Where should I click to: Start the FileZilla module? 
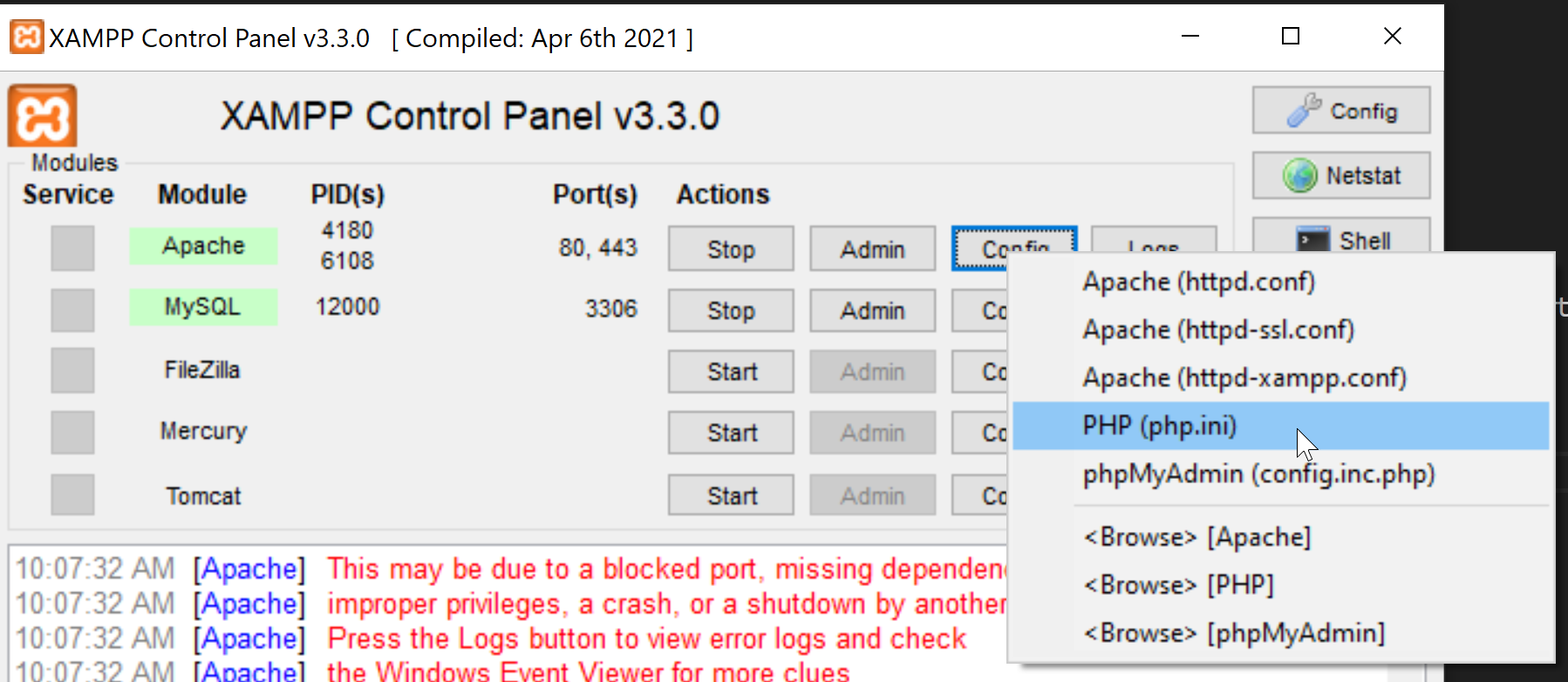[731, 372]
